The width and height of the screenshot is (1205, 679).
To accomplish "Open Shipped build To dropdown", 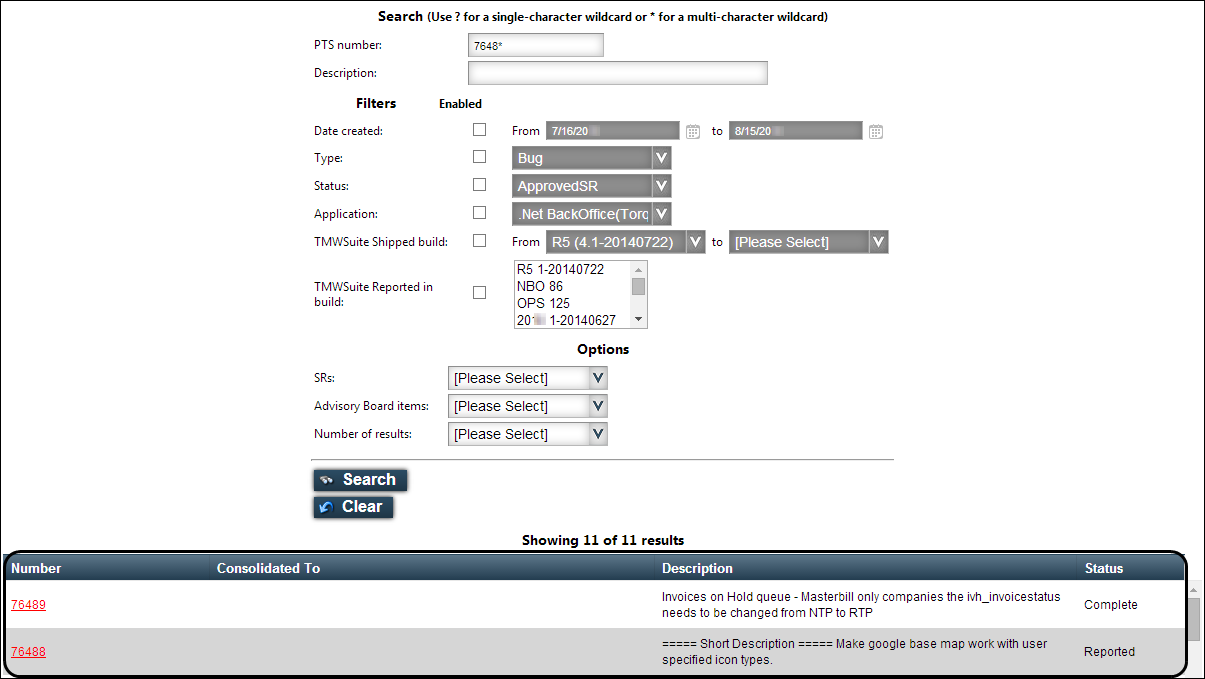I will click(808, 242).
